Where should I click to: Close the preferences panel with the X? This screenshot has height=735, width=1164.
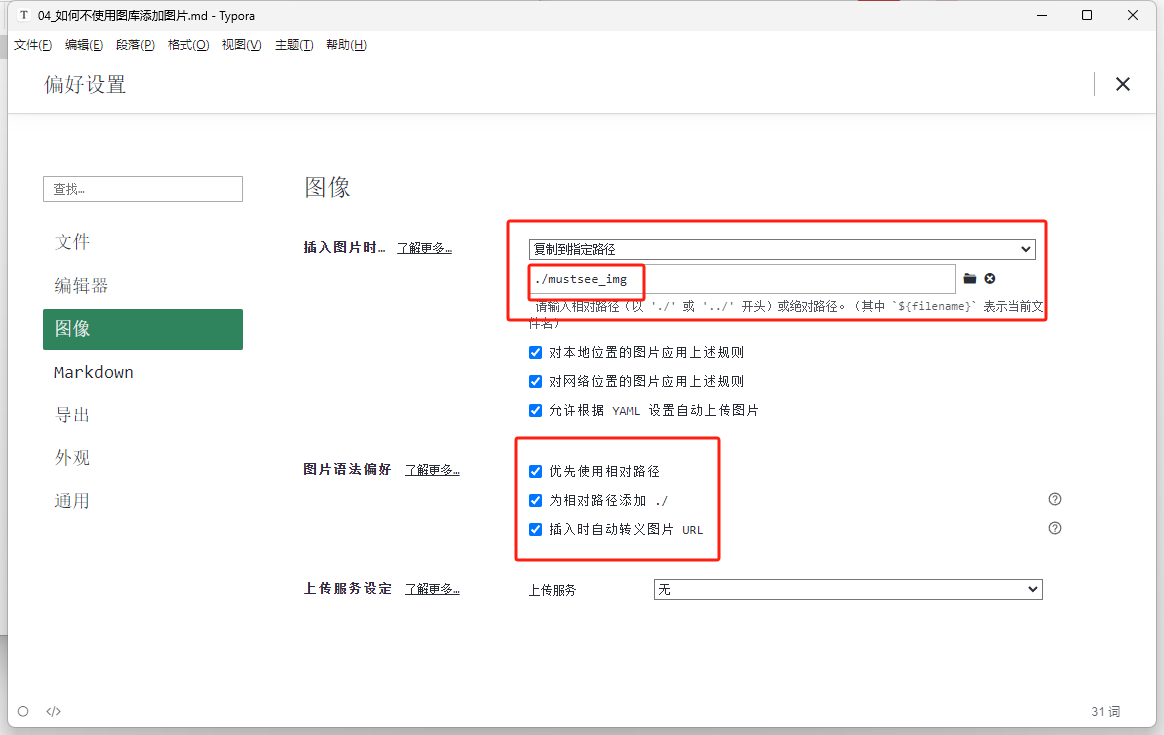click(1122, 84)
